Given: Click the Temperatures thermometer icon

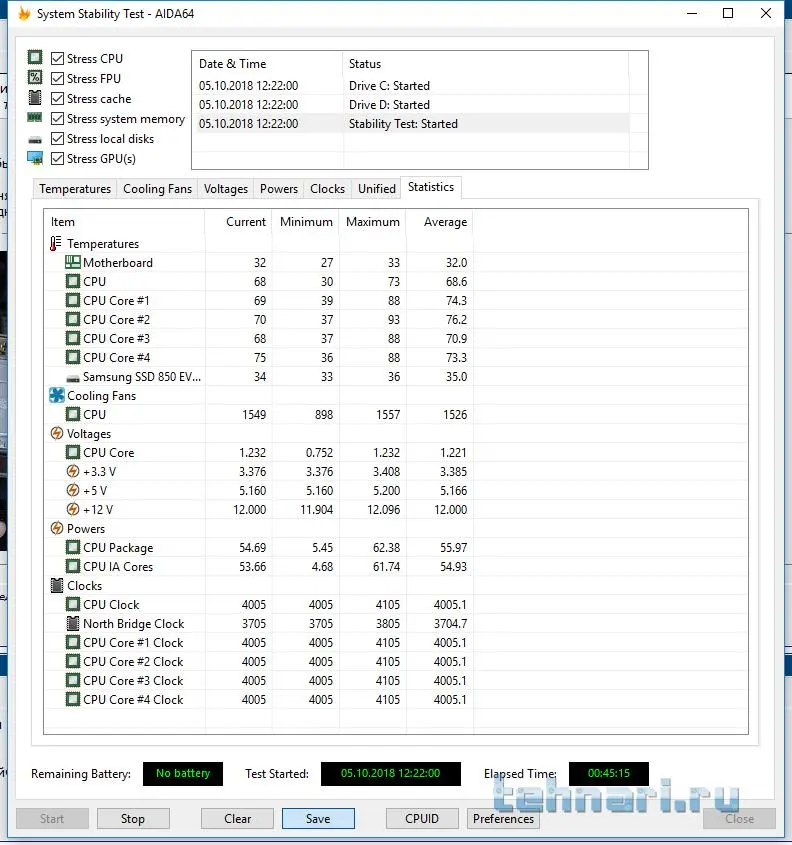Looking at the screenshot, I should coord(55,244).
